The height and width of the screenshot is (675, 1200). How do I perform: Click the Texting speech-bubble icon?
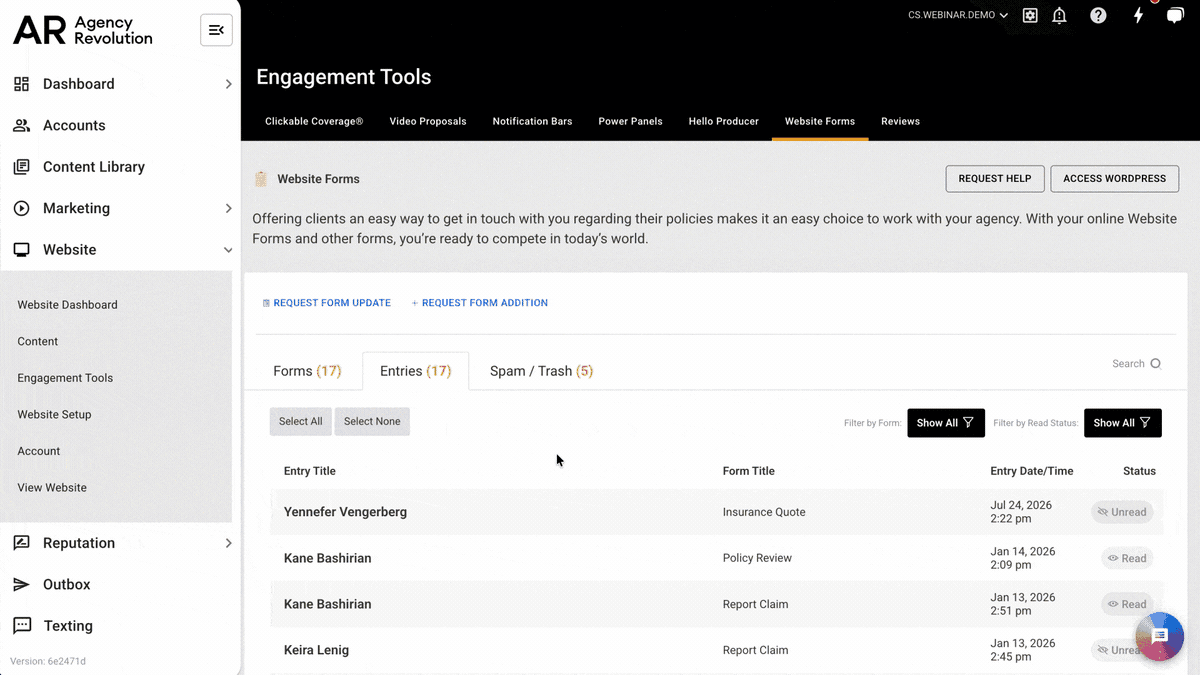(21, 626)
